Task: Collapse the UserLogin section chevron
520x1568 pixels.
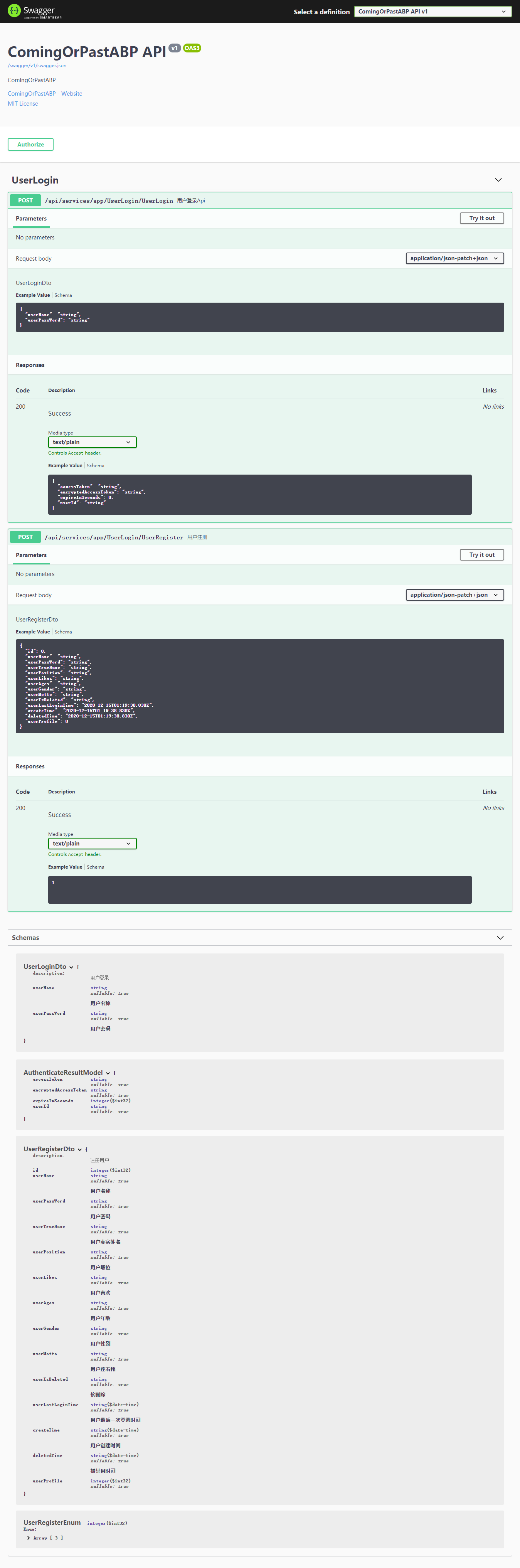Action: click(x=498, y=180)
